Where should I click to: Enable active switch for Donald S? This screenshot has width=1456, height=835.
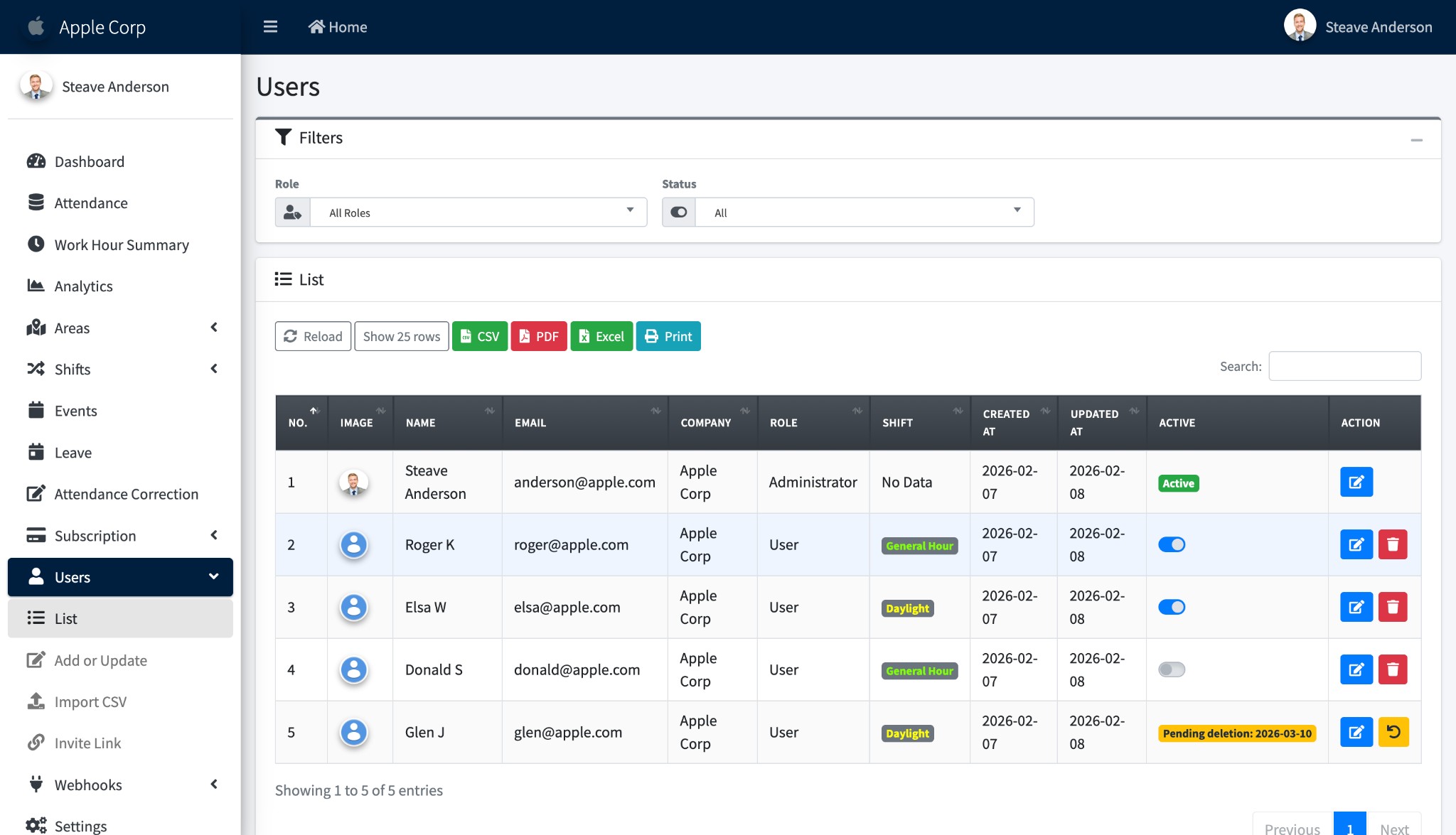pyautogui.click(x=1171, y=669)
